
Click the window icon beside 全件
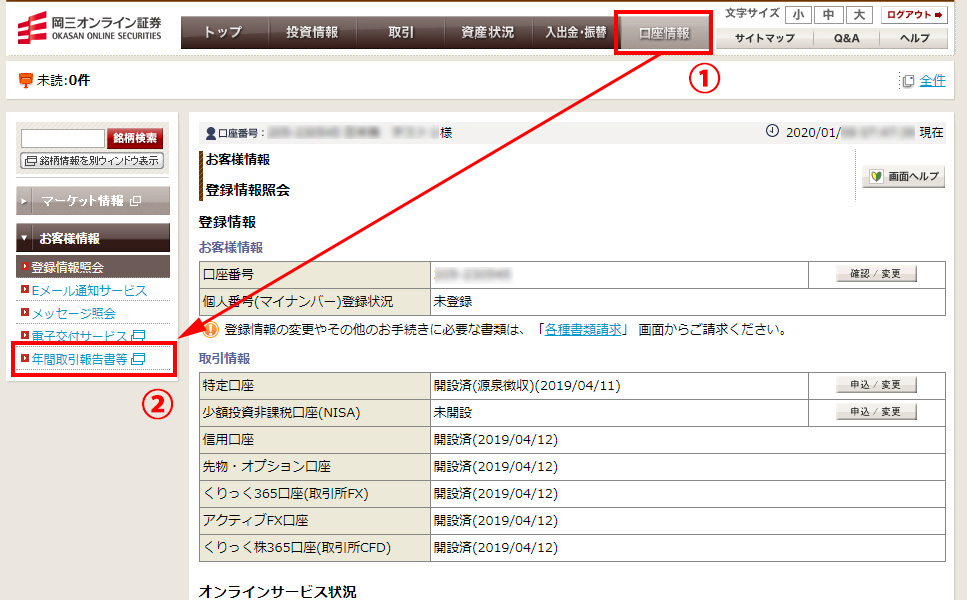(x=908, y=81)
